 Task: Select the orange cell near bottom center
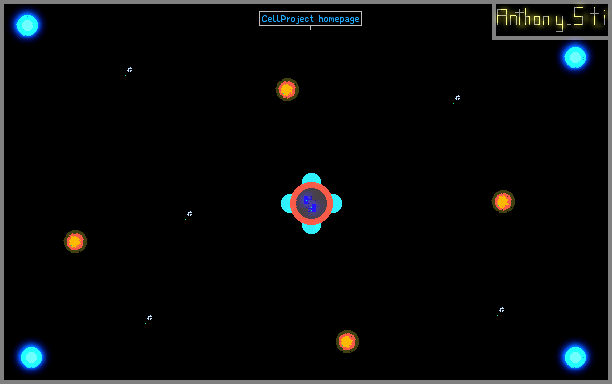coord(347,341)
